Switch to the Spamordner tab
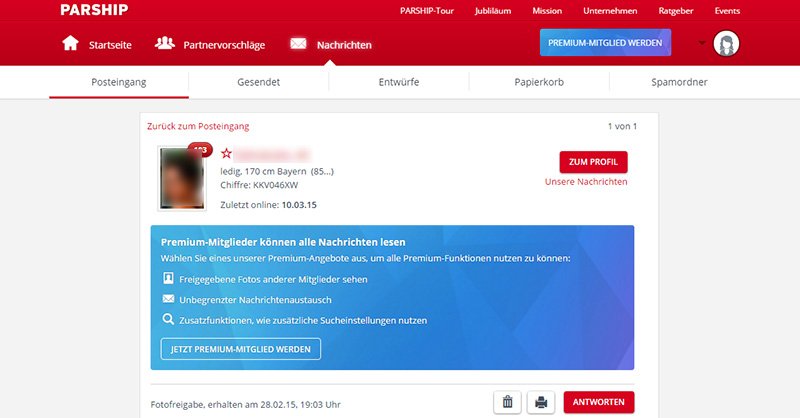Image resolution: width=800 pixels, height=418 pixels. click(680, 82)
